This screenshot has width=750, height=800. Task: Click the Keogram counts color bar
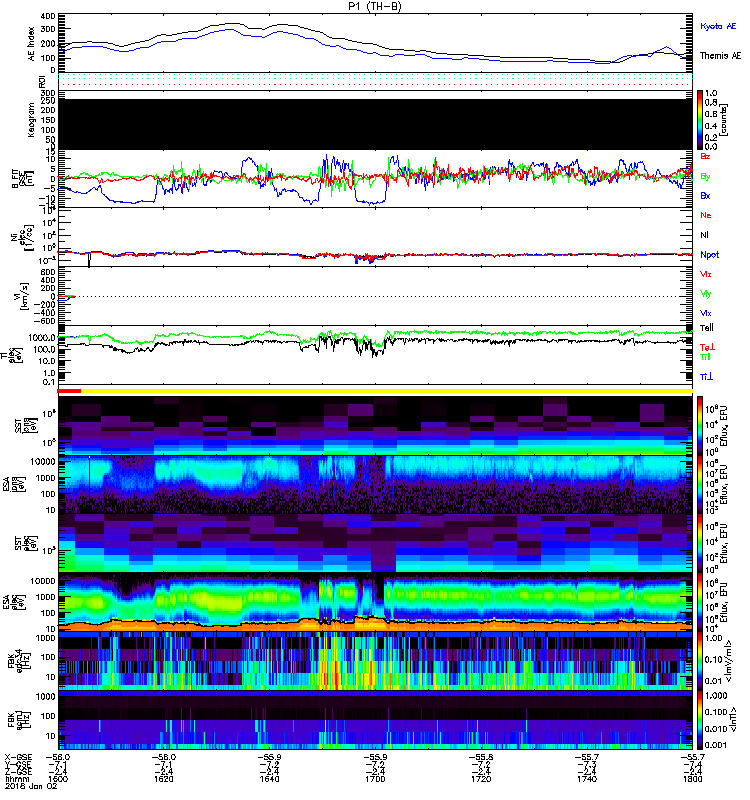pyautogui.click(x=700, y=120)
